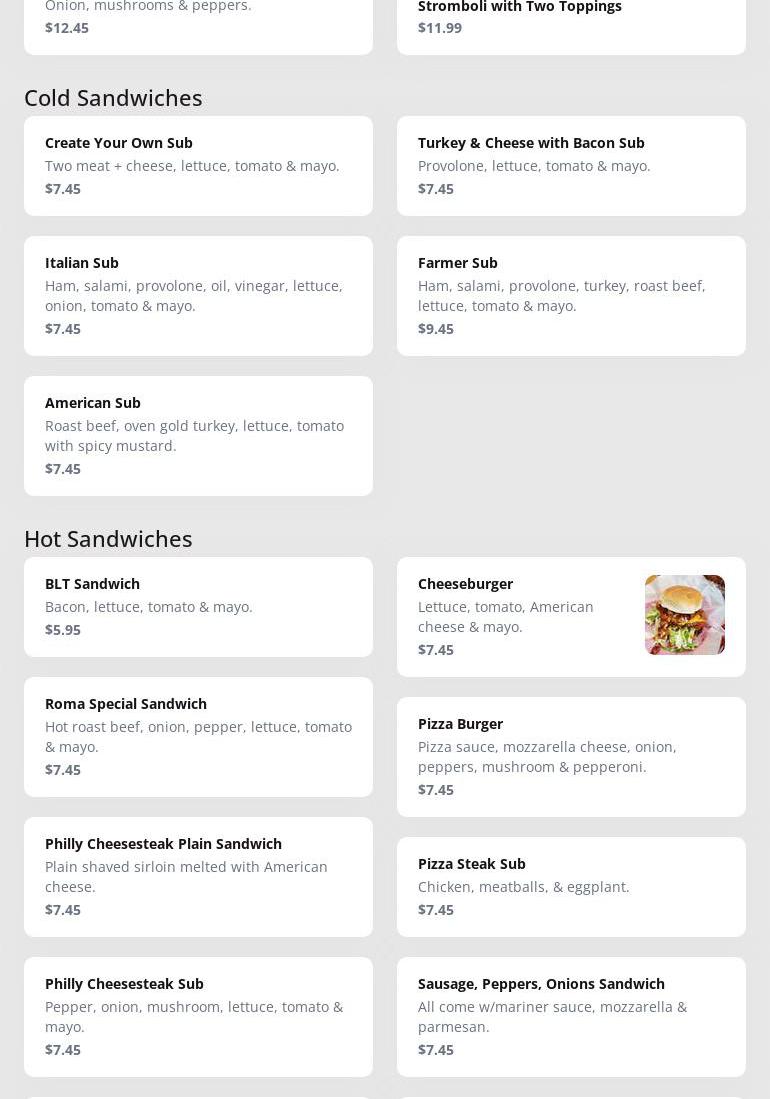Pick the American Sub item
Image resolution: width=770 pixels, height=1099 pixels.
(x=198, y=436)
